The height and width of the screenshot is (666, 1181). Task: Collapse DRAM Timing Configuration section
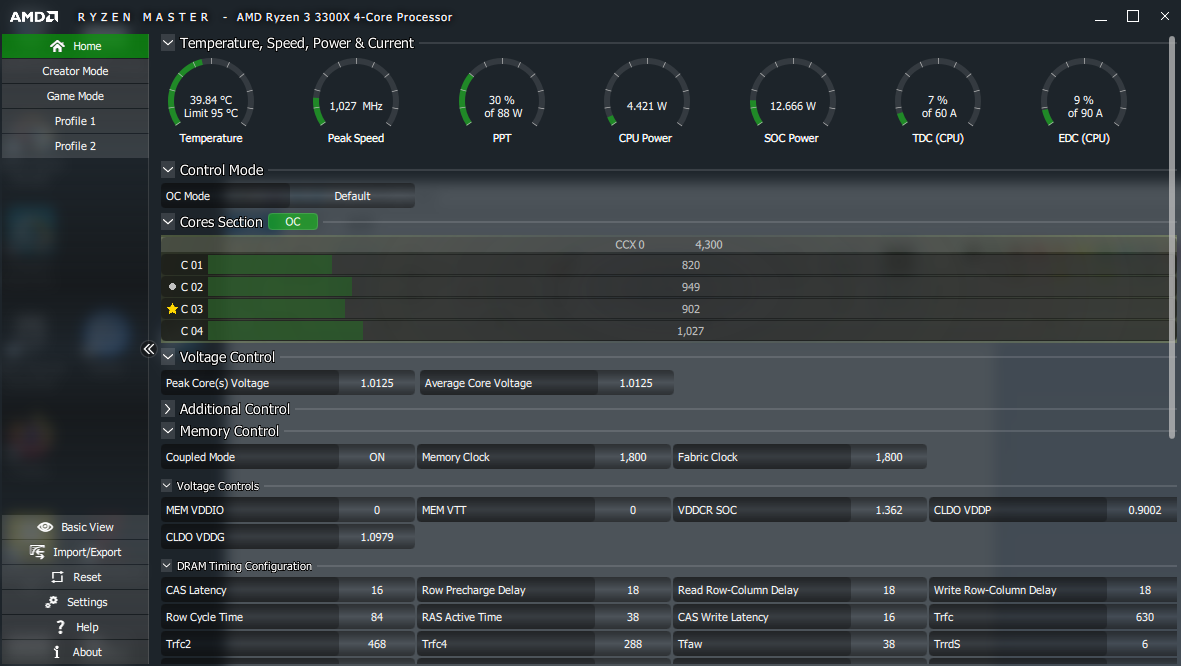click(166, 566)
